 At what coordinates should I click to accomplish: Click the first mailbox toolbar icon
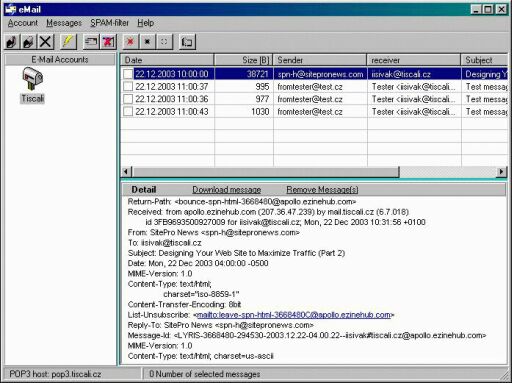pyautogui.click(x=12, y=42)
